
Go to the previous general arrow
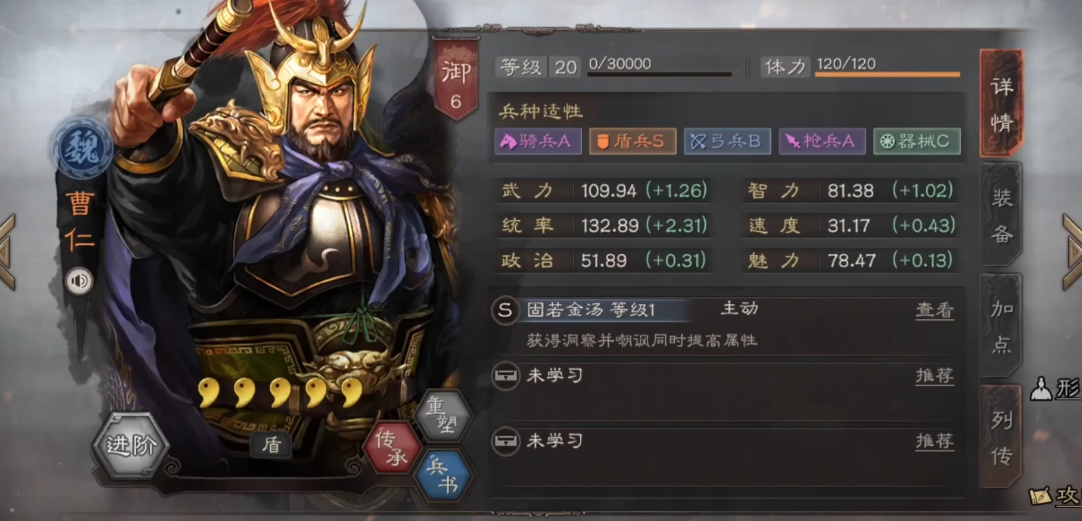7,252
